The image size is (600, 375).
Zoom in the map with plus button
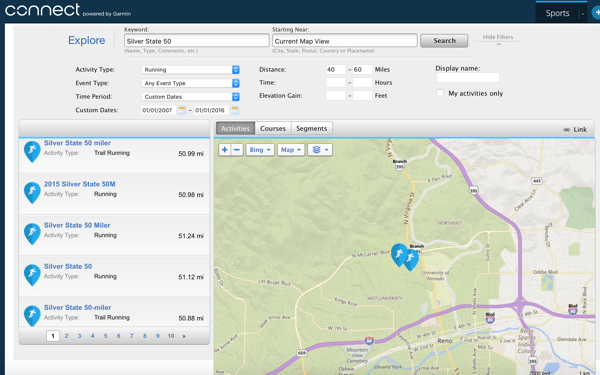point(225,150)
